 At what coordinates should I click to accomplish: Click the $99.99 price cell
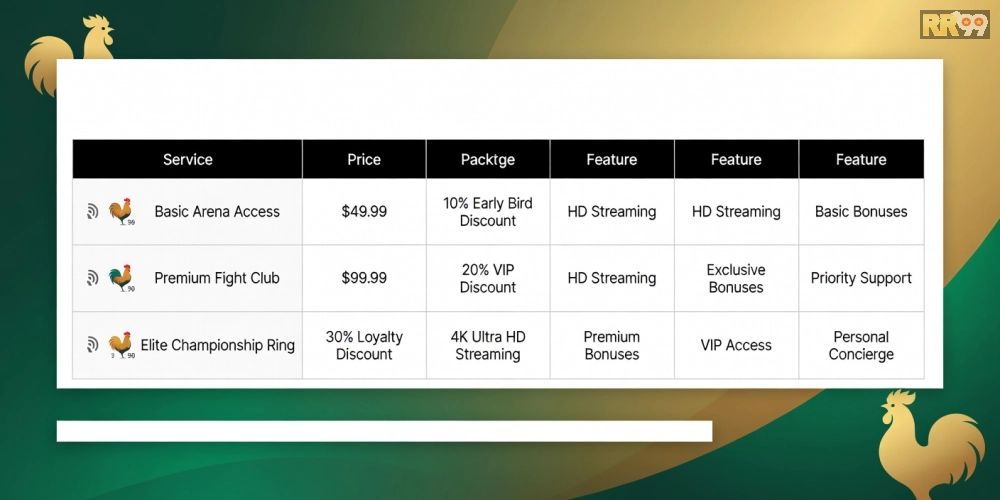tap(364, 278)
